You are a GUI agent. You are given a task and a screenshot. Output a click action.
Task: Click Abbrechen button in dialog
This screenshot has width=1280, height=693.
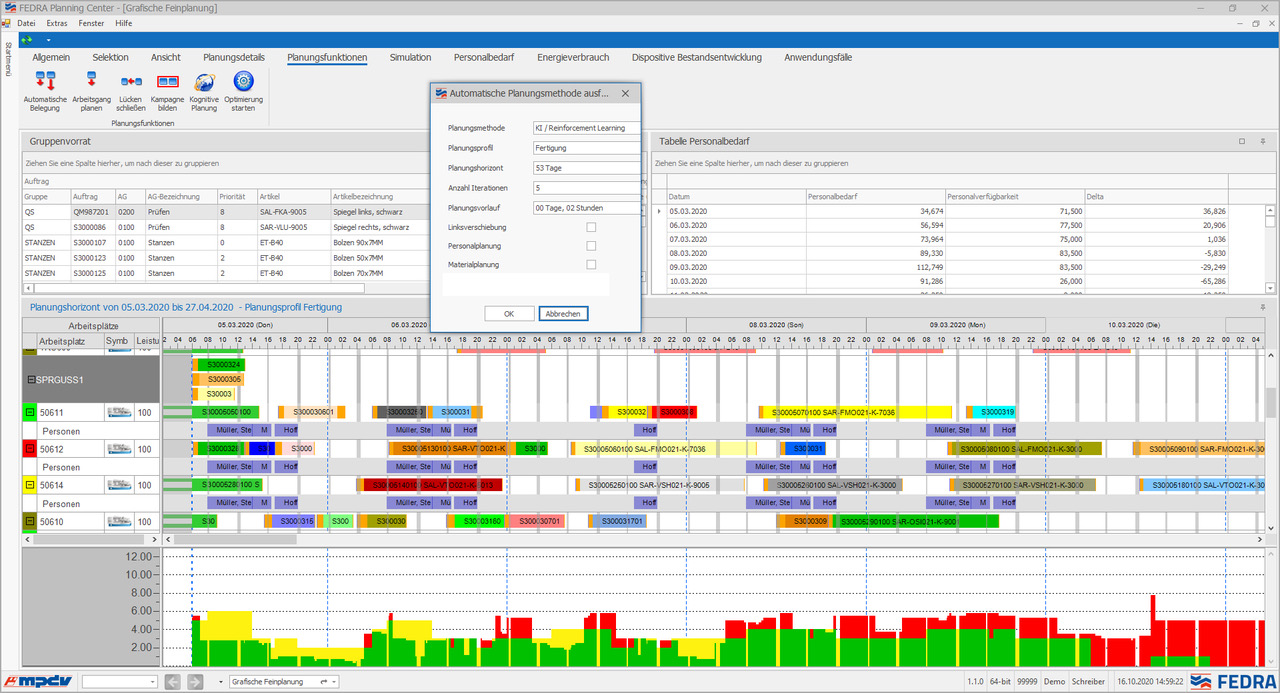563,313
